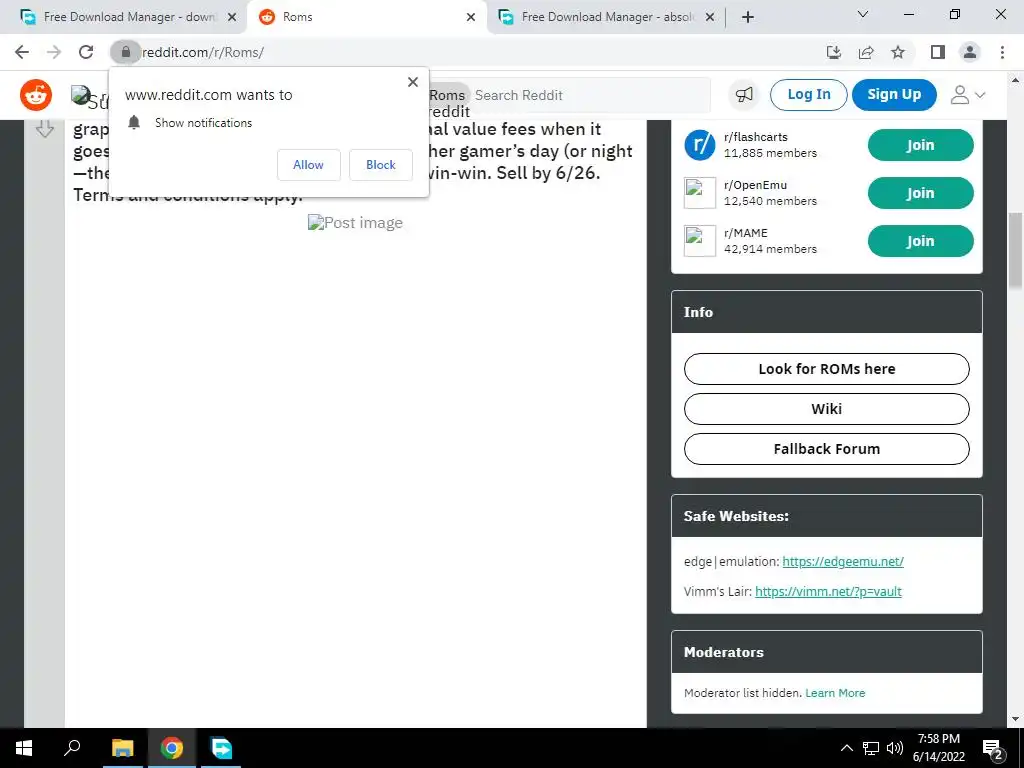Click the Log In button

tap(808, 95)
